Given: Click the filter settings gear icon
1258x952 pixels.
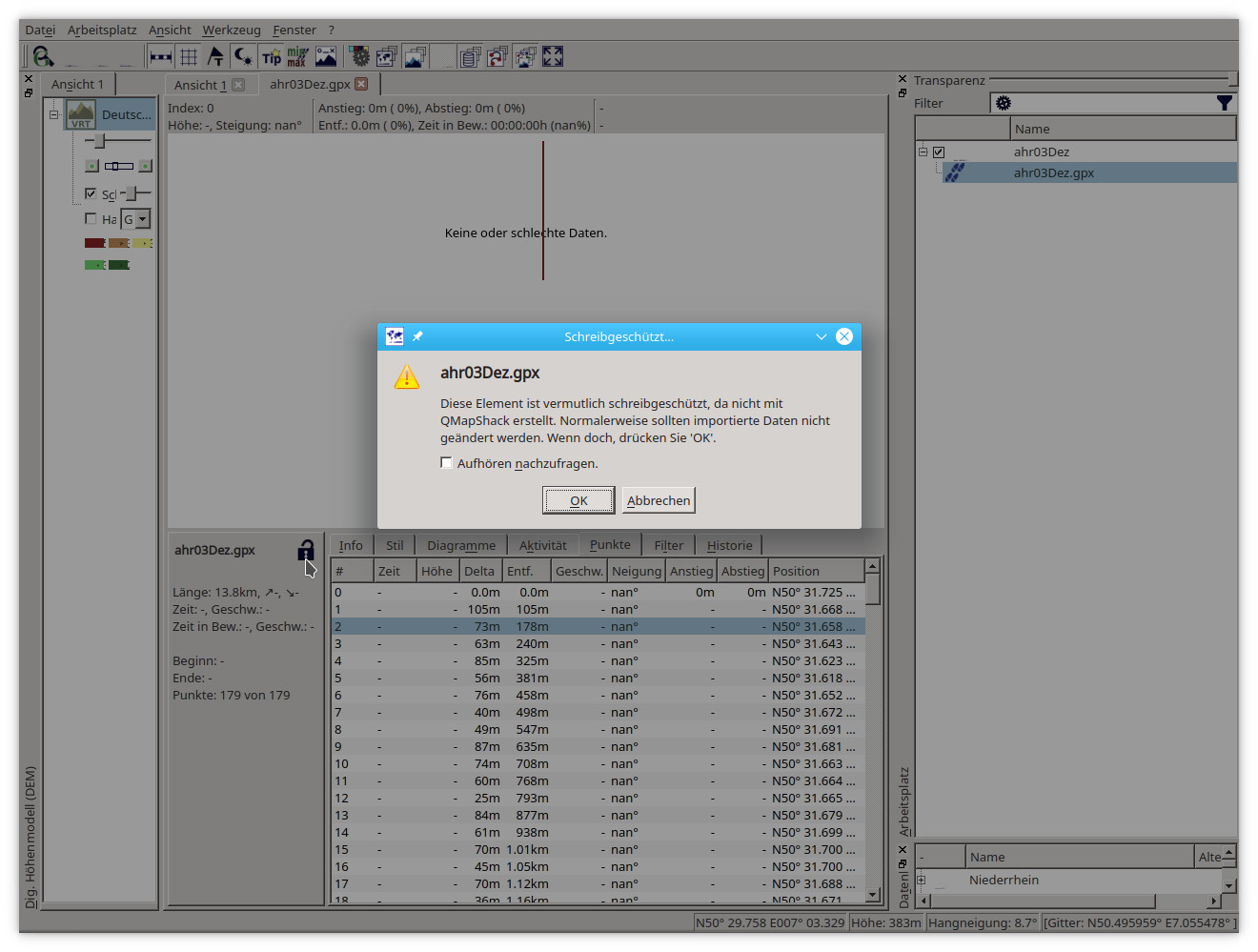Looking at the screenshot, I should 1004,103.
